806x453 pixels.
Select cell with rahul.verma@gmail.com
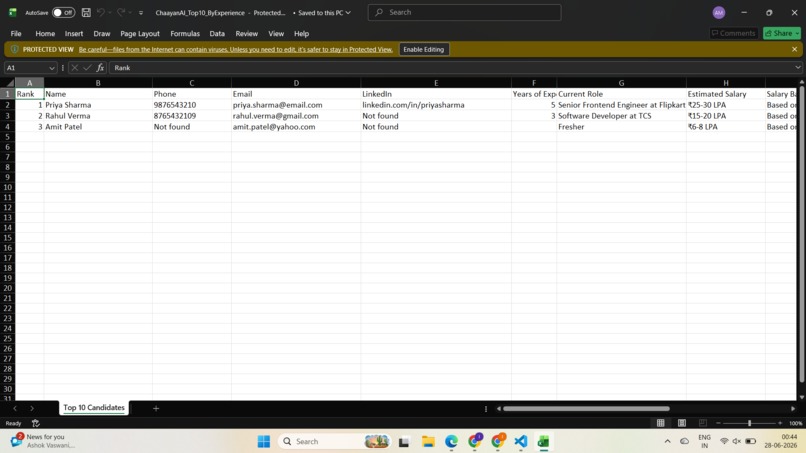click(x=296, y=116)
